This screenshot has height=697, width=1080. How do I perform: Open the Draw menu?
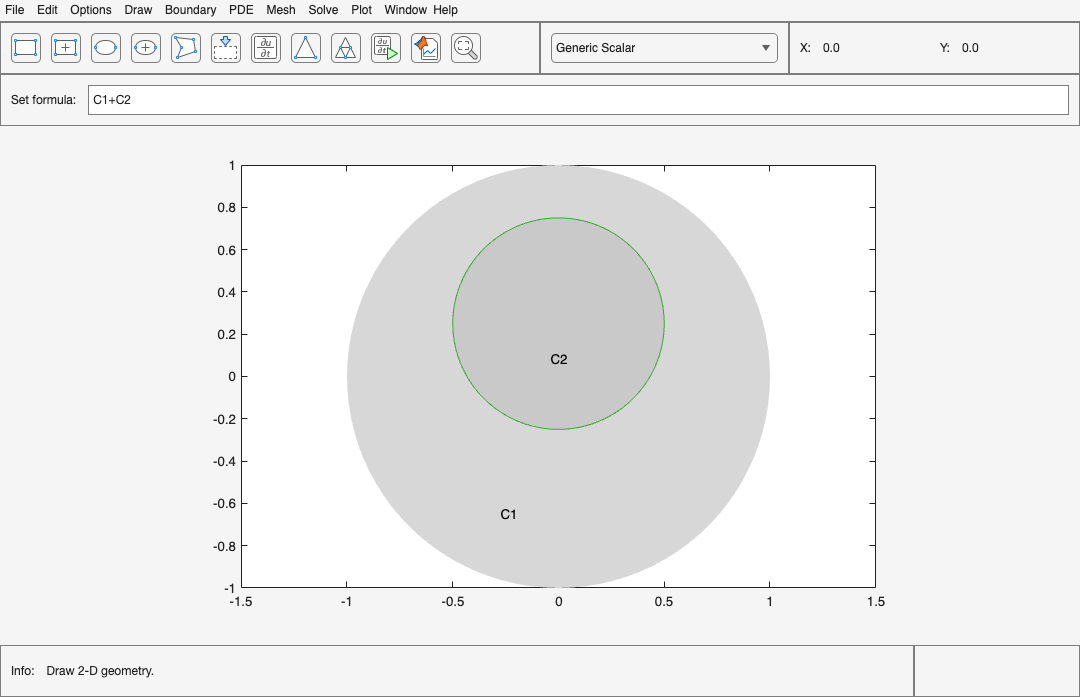coord(138,10)
